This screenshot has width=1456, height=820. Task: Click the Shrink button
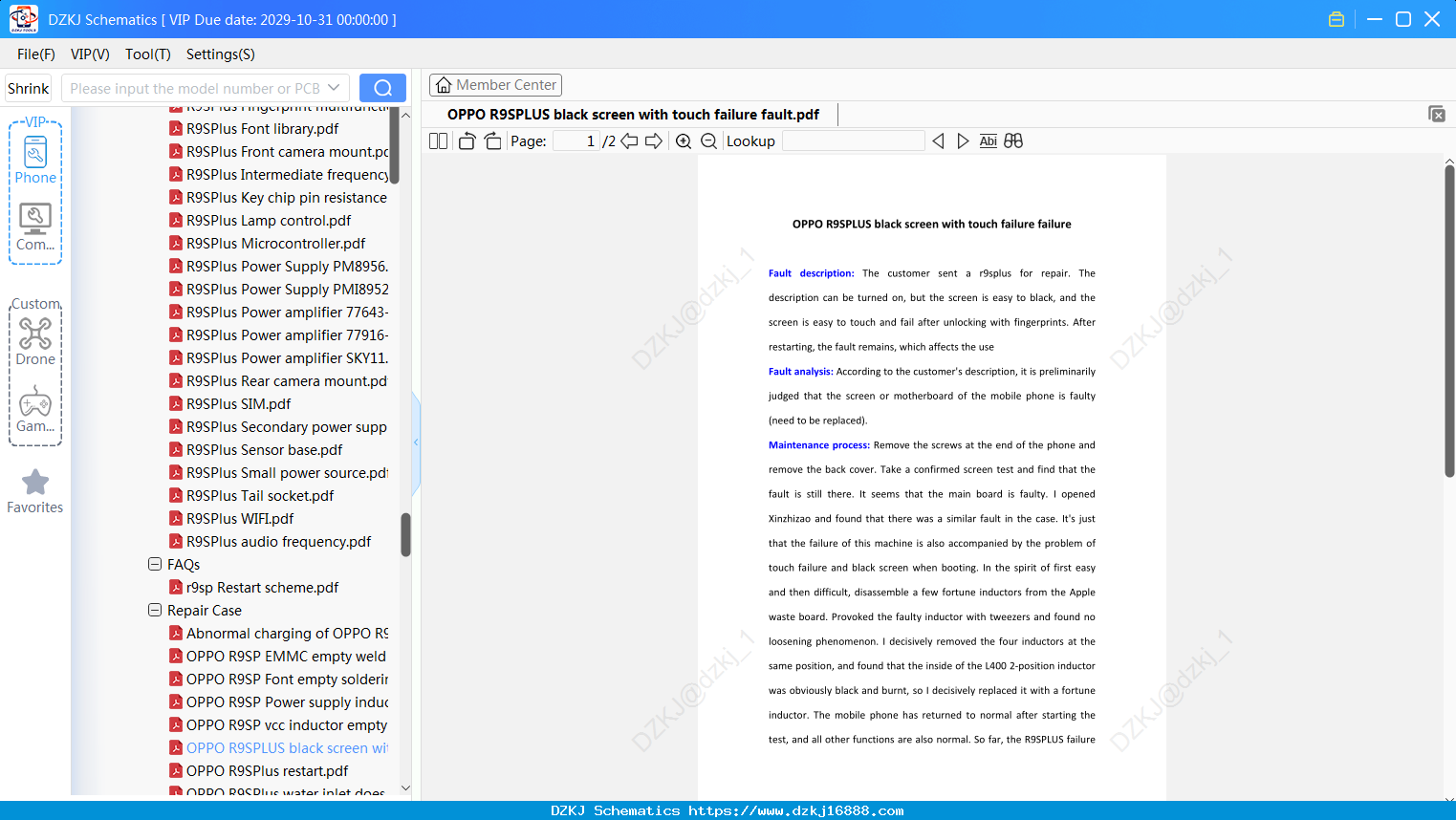point(29,88)
